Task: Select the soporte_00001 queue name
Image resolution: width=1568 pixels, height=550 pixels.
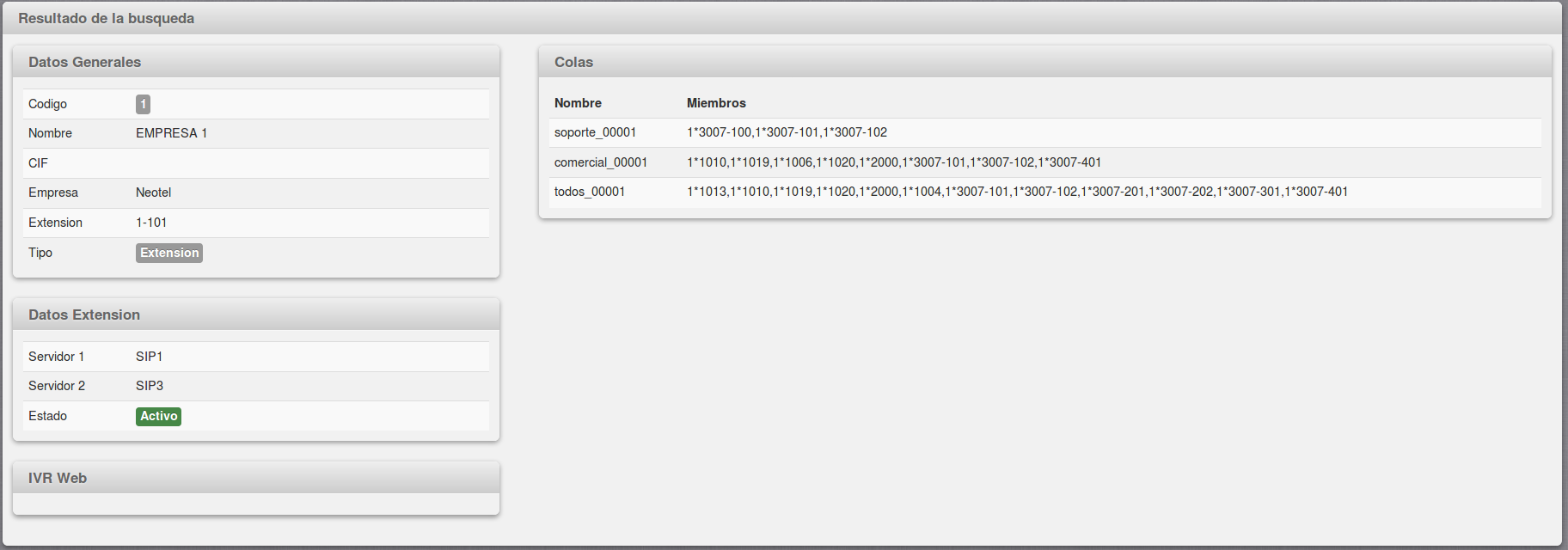Action: click(x=595, y=132)
